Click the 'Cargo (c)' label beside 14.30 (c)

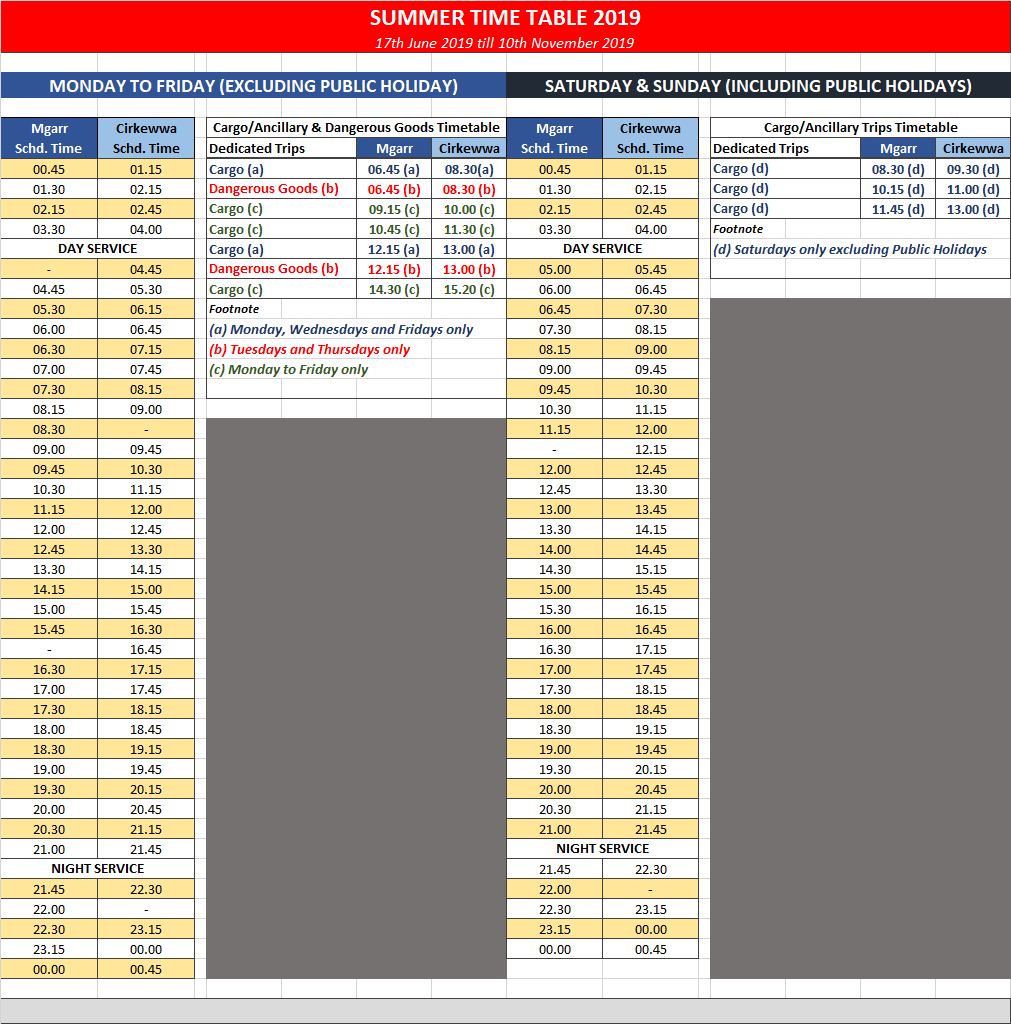pos(236,289)
